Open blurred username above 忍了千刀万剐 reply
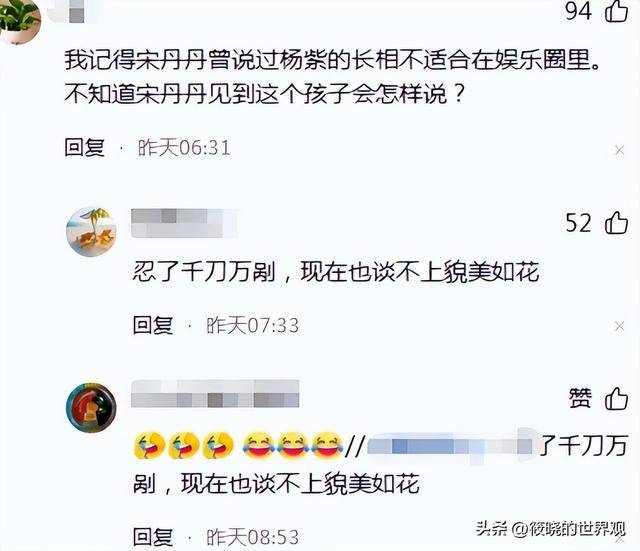The image size is (640, 551). 183,223
